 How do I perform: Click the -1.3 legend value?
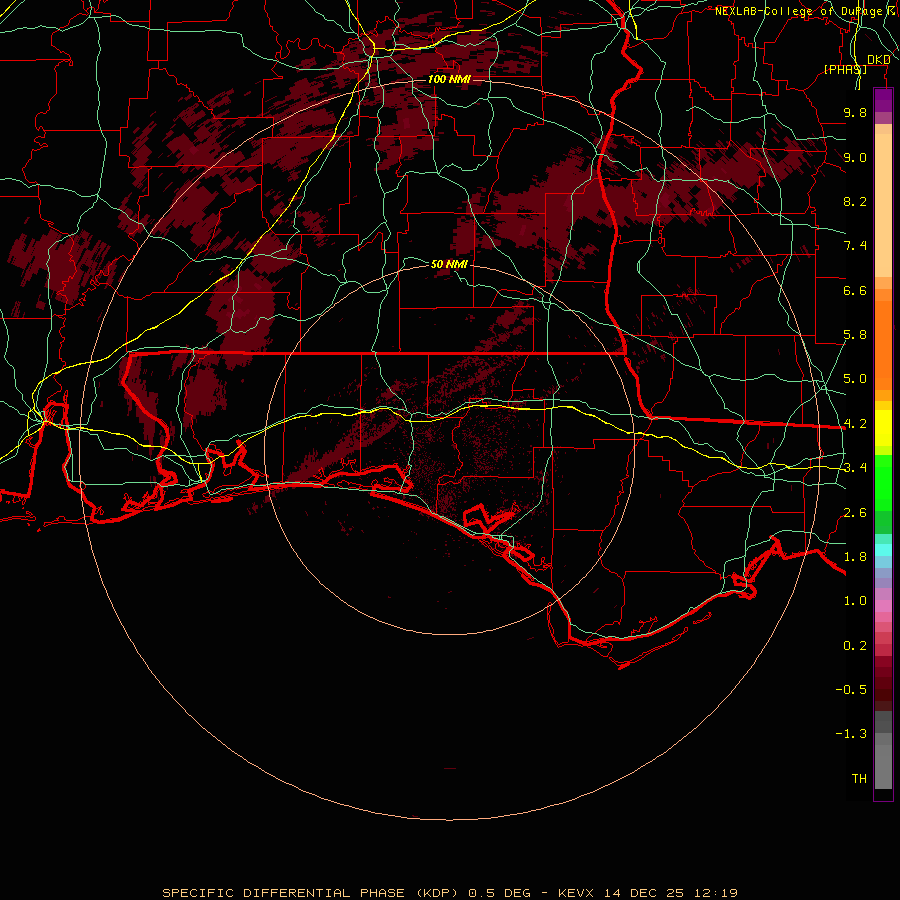tap(851, 734)
